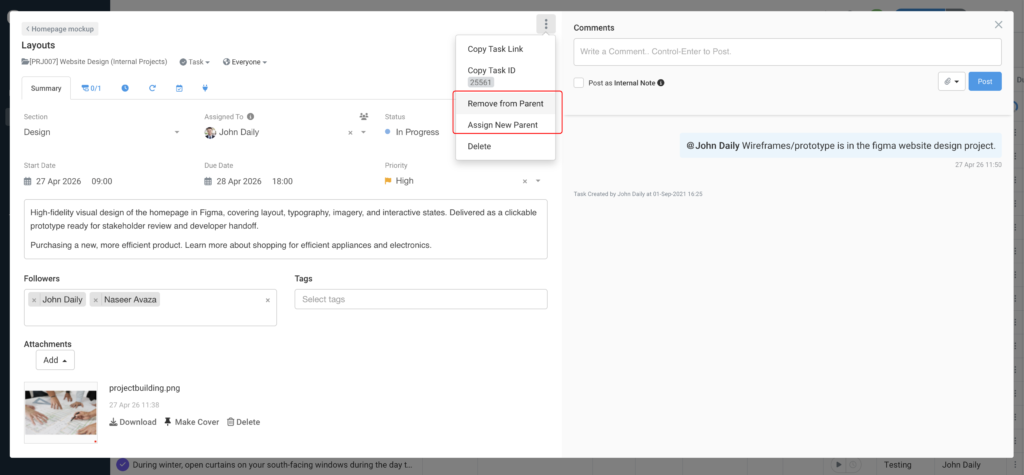Enable Post as Internal Note checkbox
The image size is (1024, 475).
pos(579,83)
